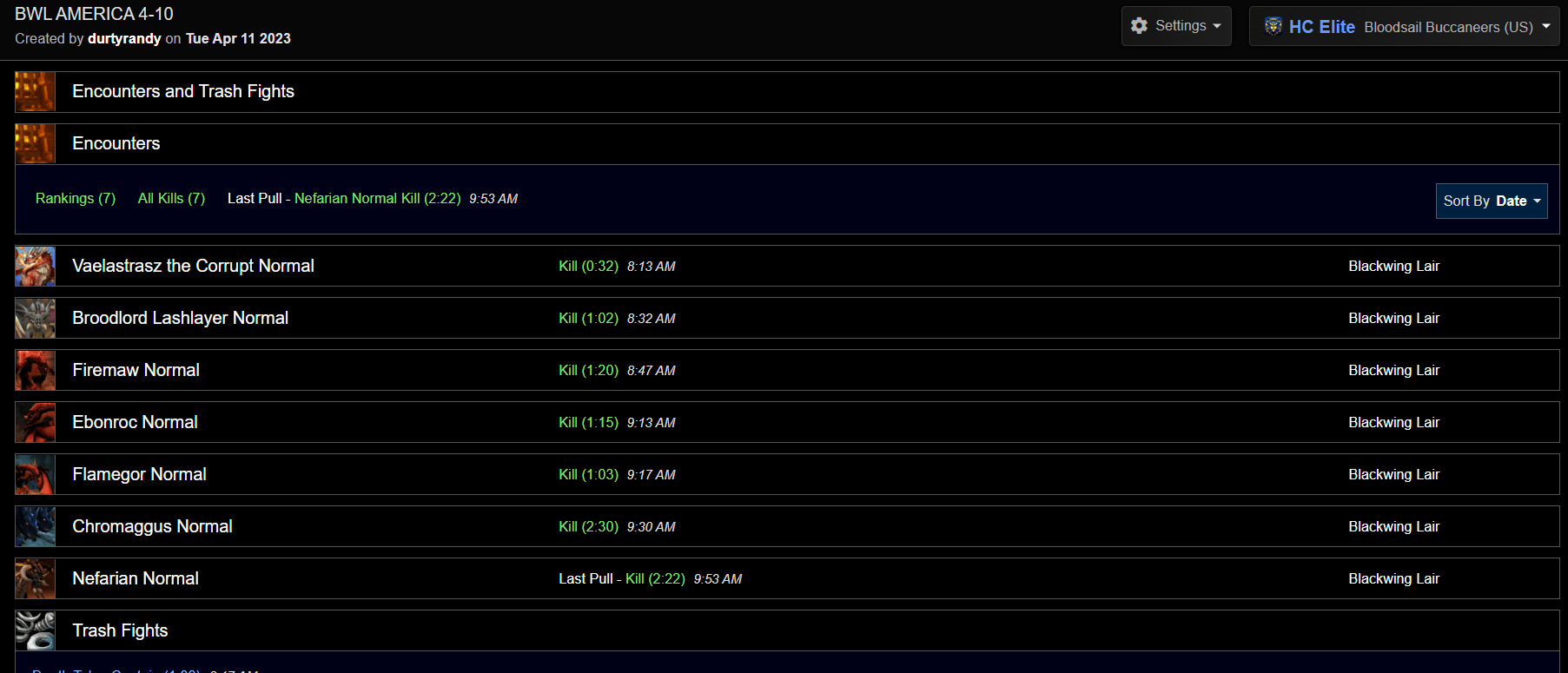Open the Settings dropdown

1176,26
